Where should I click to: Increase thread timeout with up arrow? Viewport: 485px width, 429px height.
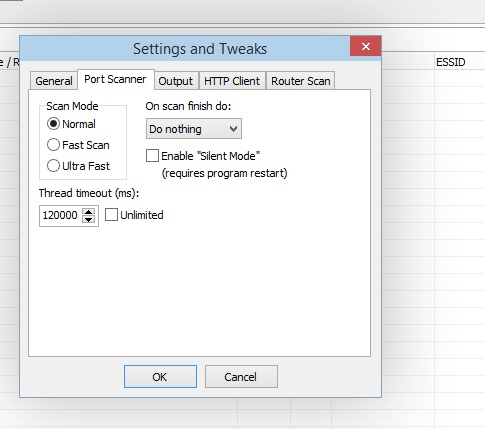tap(89, 212)
